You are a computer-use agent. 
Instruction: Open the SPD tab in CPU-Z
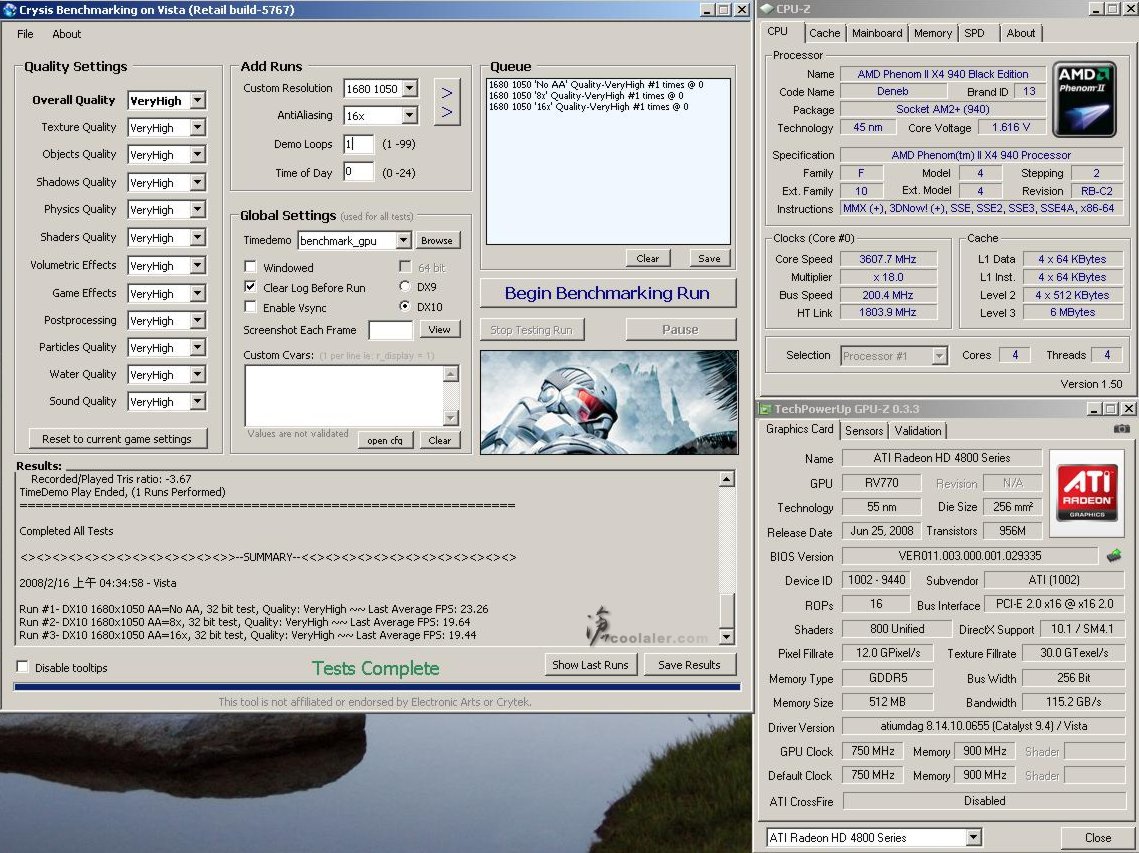tap(974, 33)
